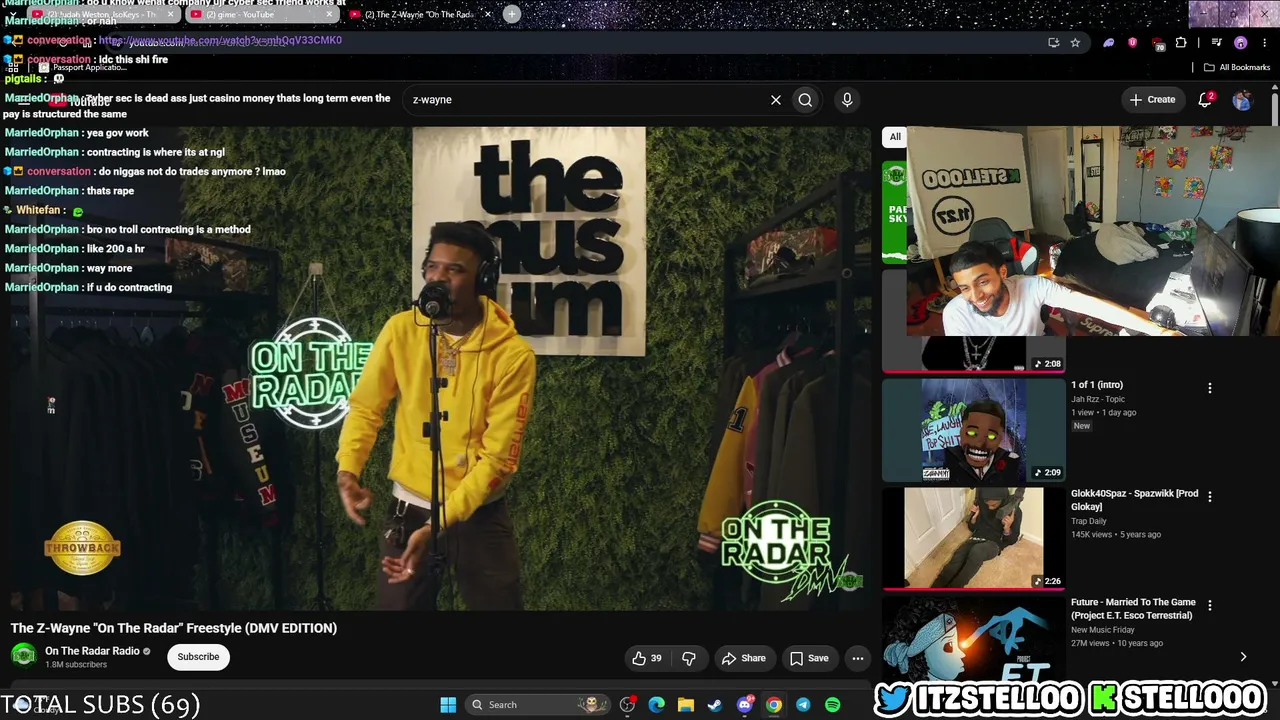The width and height of the screenshot is (1280, 720).
Task: Click the Create button
Action: tap(1152, 100)
